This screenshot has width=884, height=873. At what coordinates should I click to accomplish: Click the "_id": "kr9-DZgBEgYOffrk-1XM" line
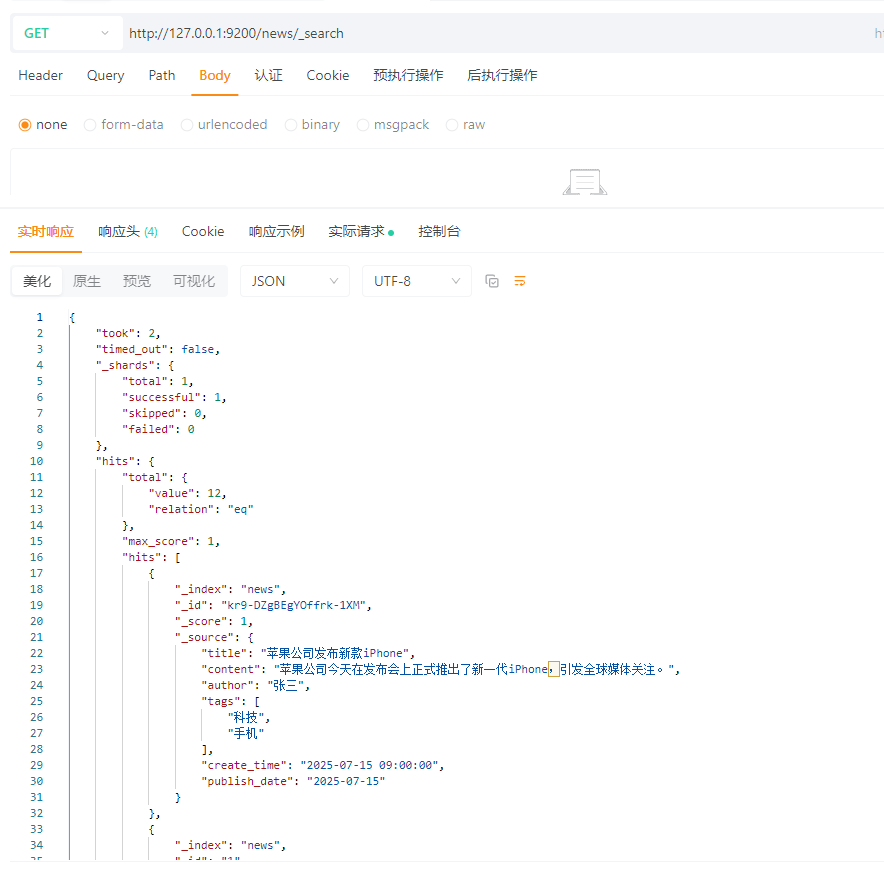[x=273, y=605]
